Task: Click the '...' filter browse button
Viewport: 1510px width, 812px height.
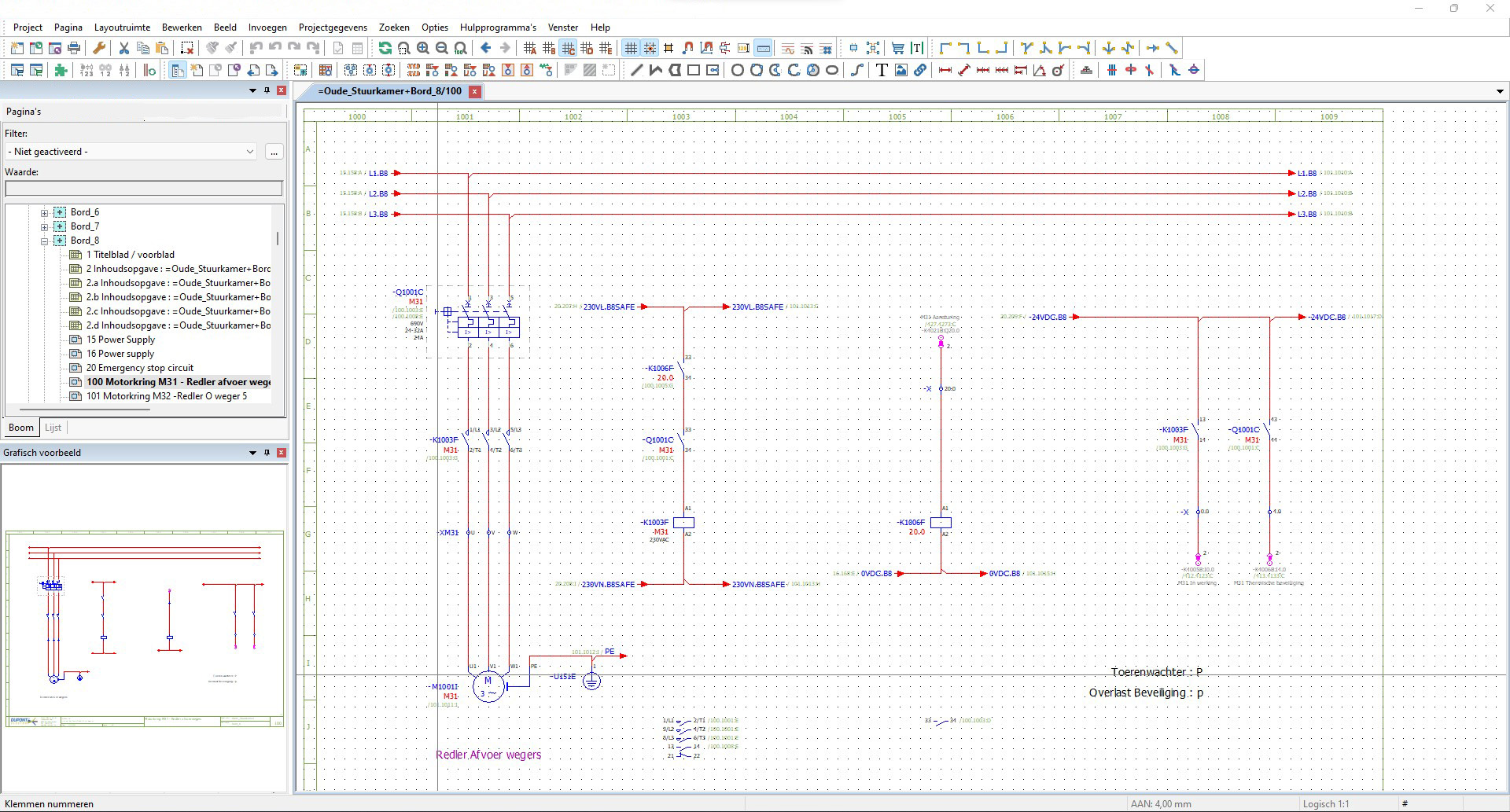Action: click(x=274, y=152)
